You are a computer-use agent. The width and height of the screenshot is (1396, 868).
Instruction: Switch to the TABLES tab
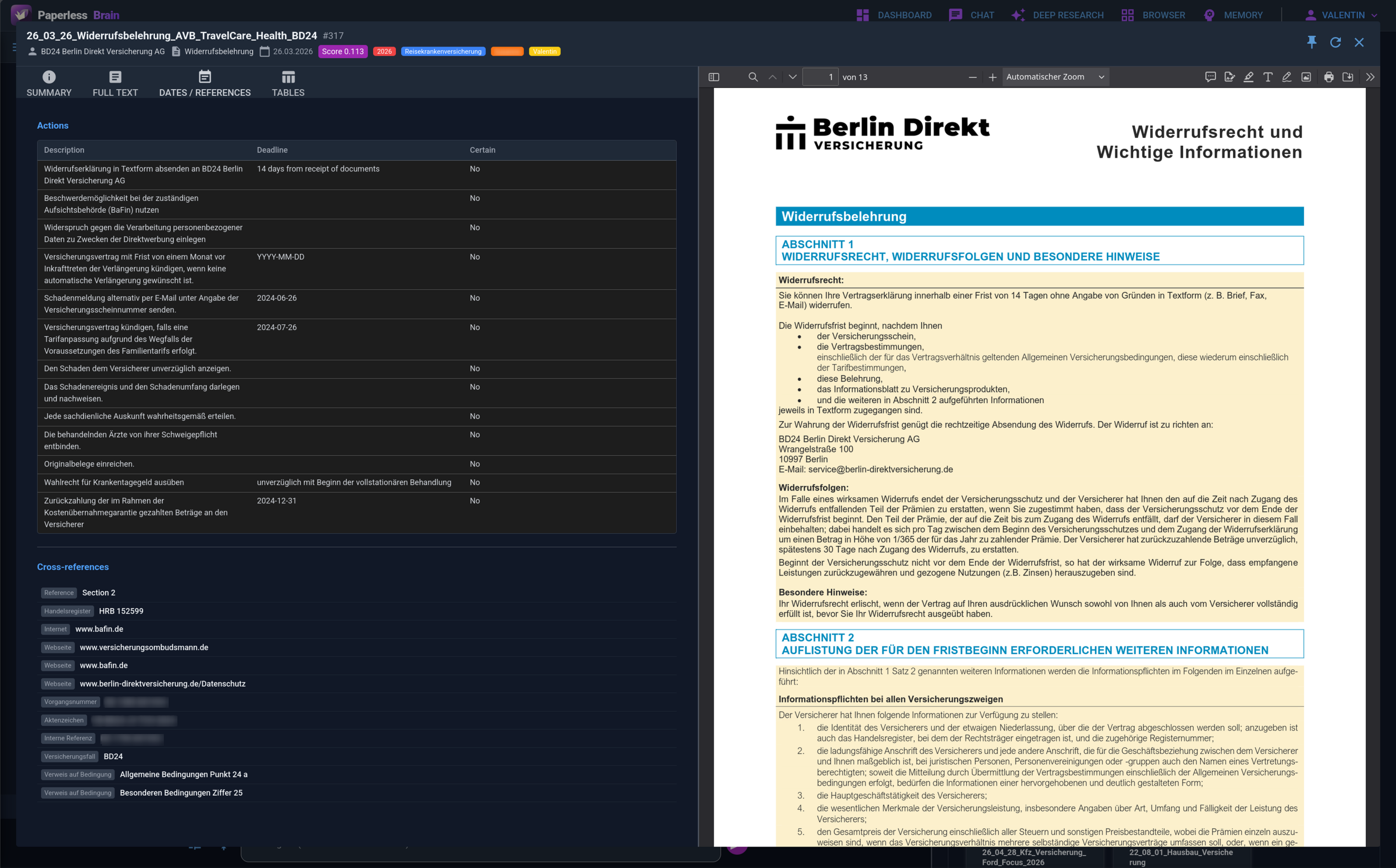[288, 83]
